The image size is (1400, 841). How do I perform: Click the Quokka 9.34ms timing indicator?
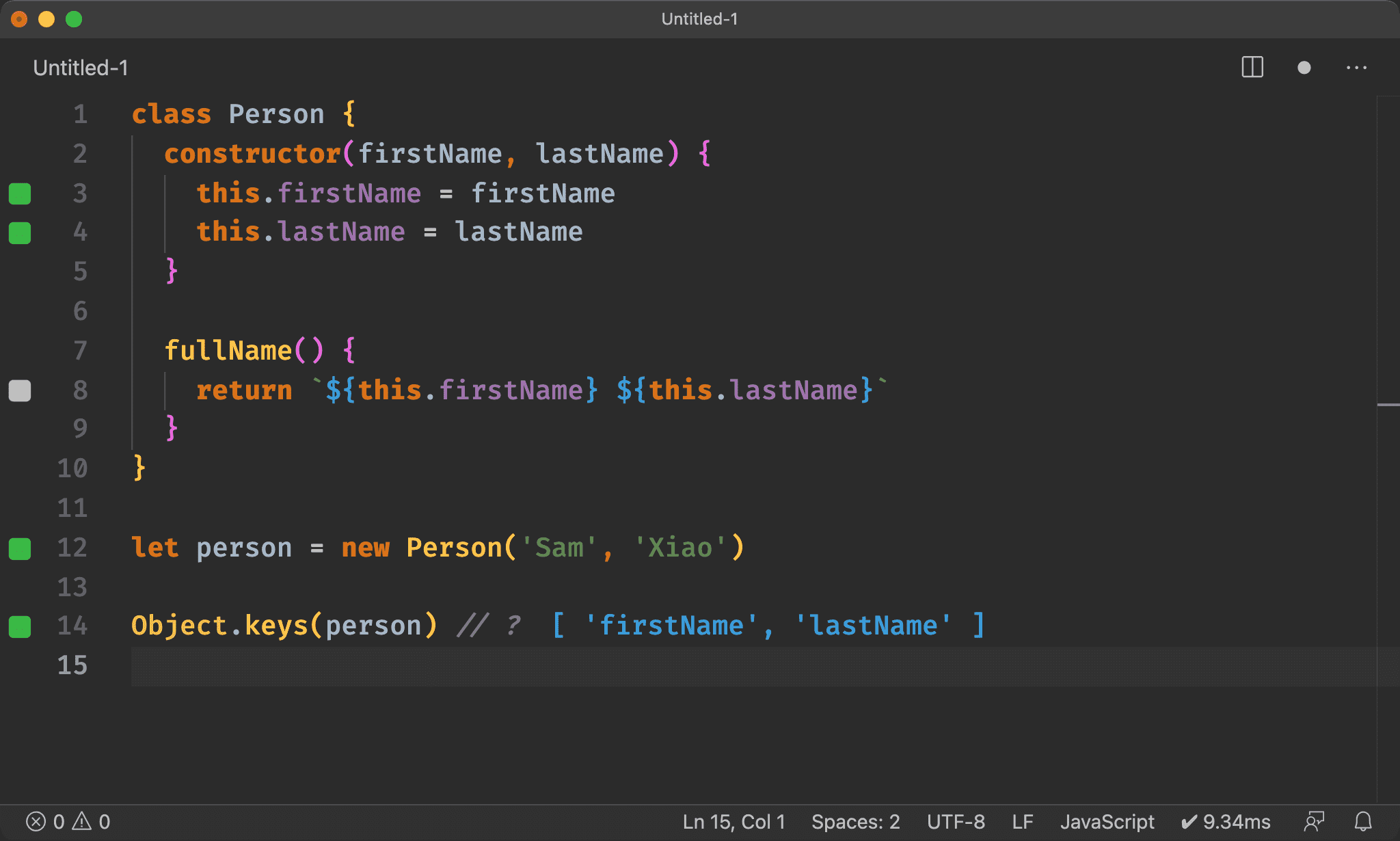coord(1226,821)
